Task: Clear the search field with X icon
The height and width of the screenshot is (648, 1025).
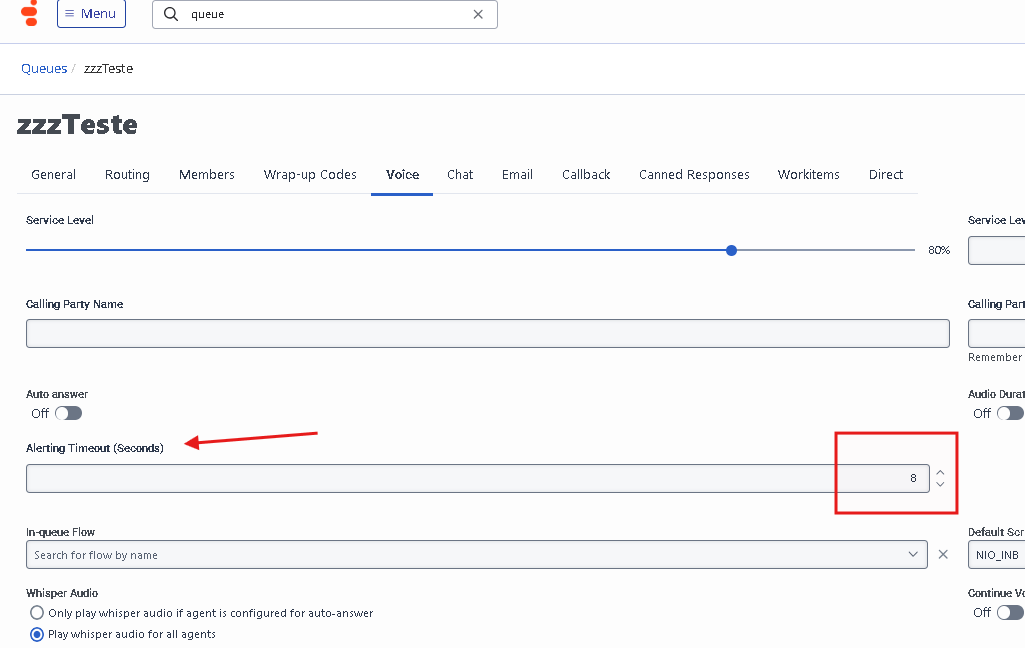Action: pyautogui.click(x=478, y=14)
